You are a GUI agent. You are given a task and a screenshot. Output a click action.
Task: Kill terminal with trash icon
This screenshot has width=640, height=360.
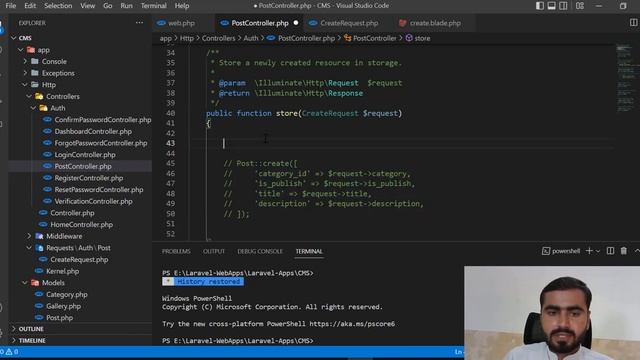[624, 251]
